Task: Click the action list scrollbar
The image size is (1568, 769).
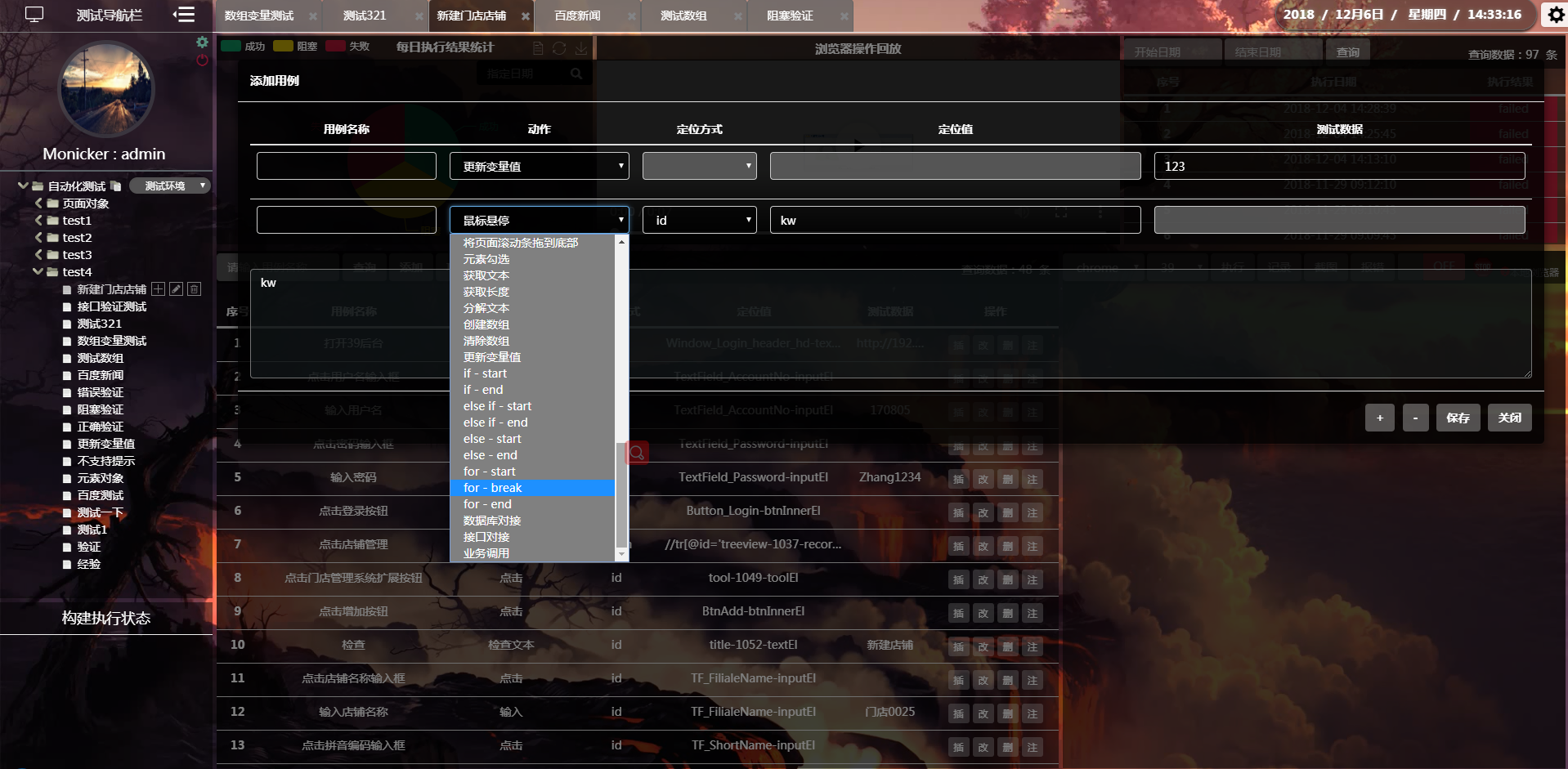Action: click(621, 494)
